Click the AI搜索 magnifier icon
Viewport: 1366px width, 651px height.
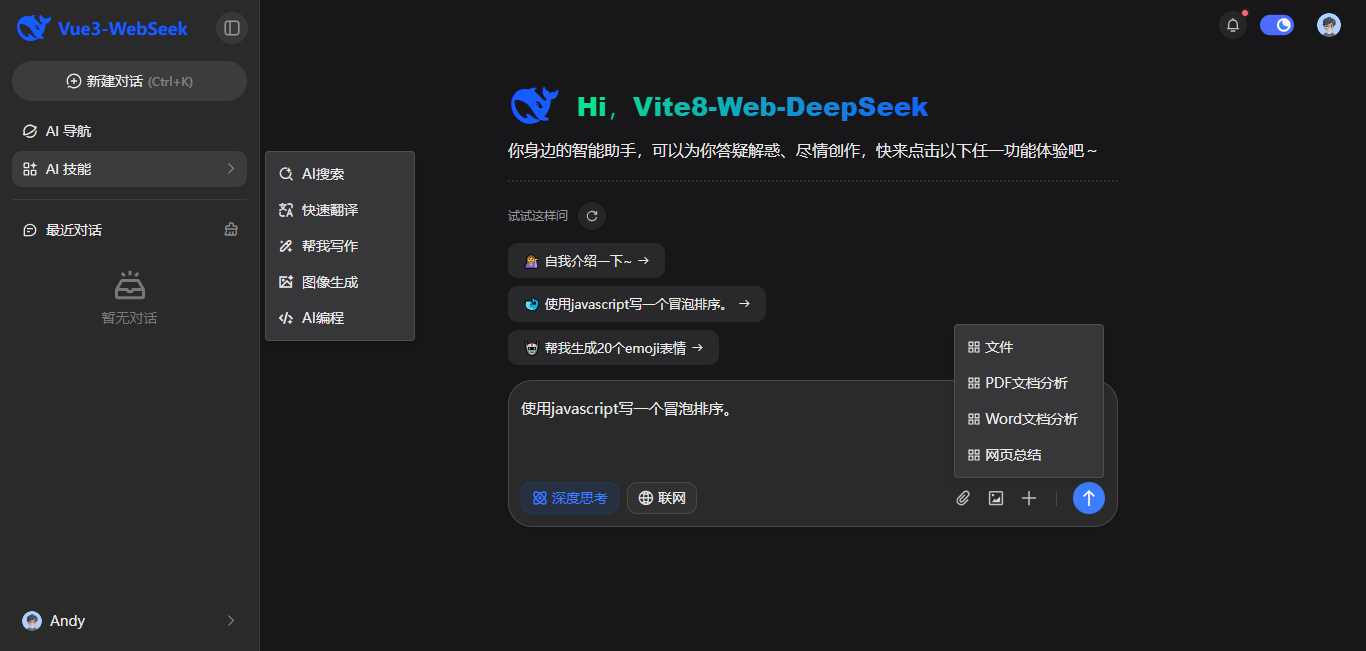pos(286,174)
